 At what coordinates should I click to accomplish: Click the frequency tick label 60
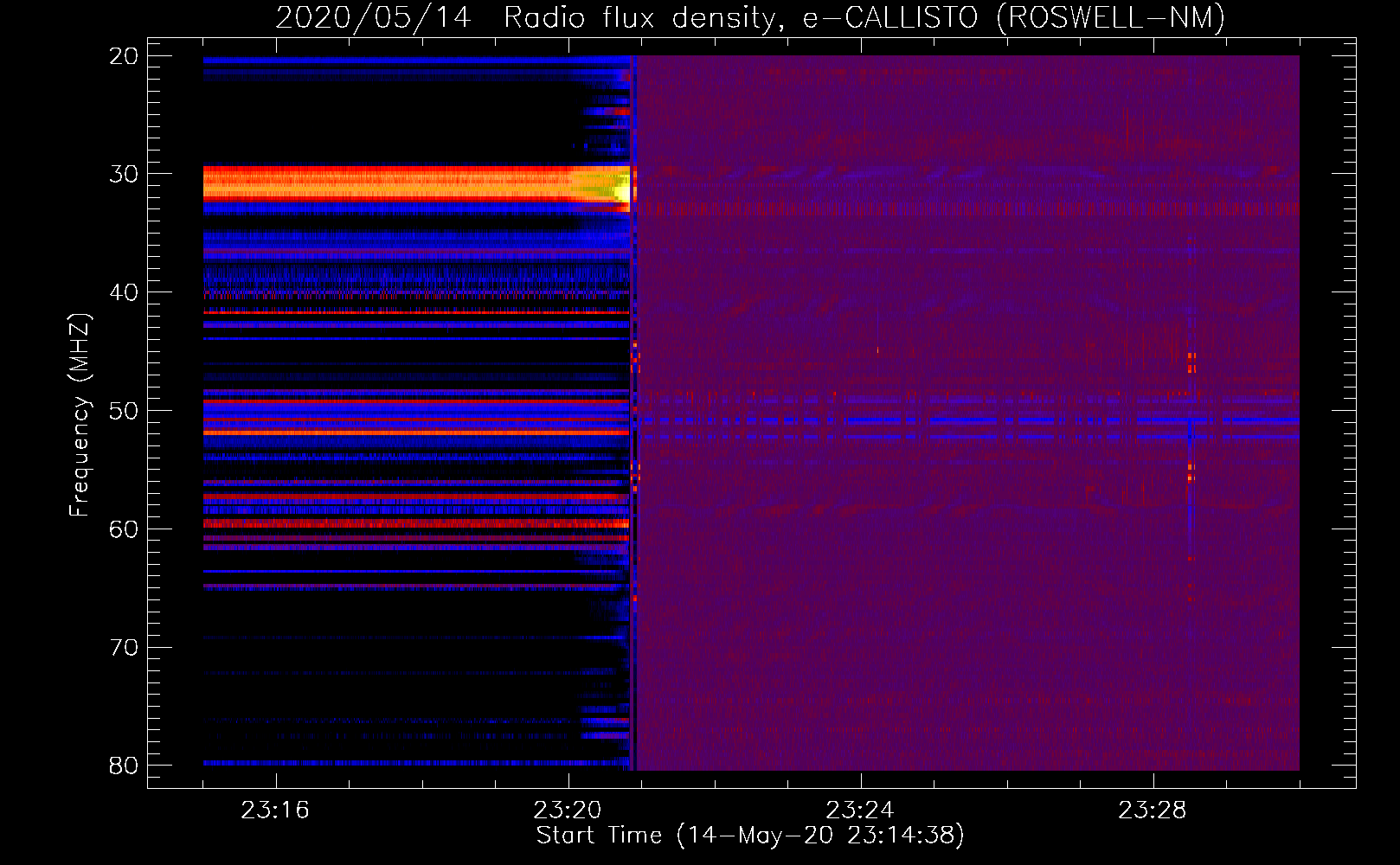point(124,529)
